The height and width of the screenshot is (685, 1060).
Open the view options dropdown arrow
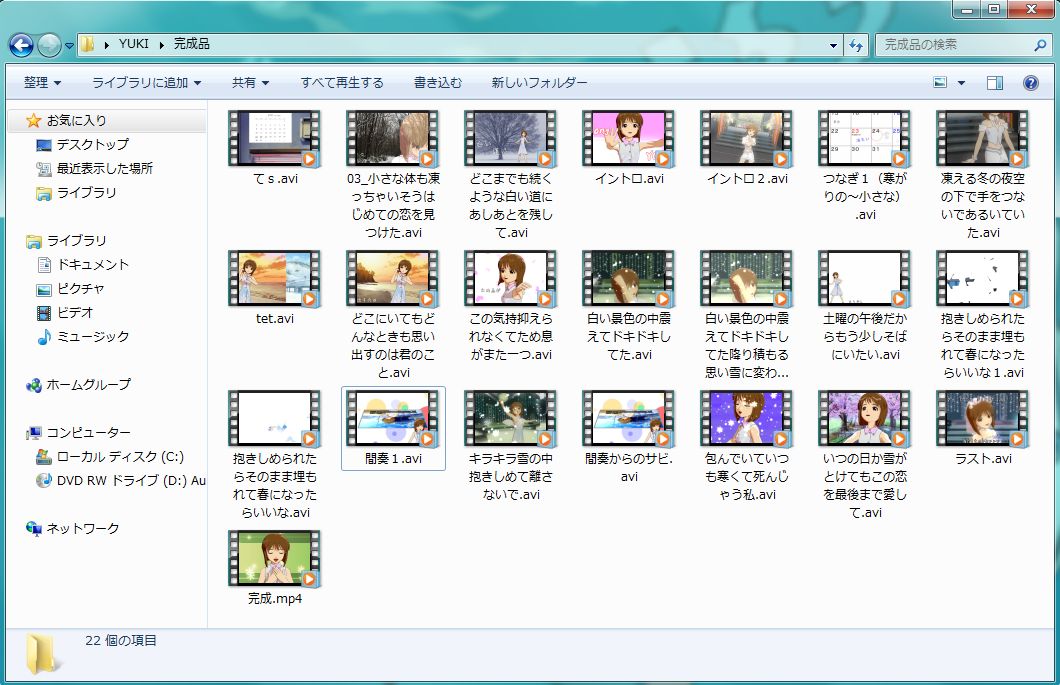[x=961, y=83]
